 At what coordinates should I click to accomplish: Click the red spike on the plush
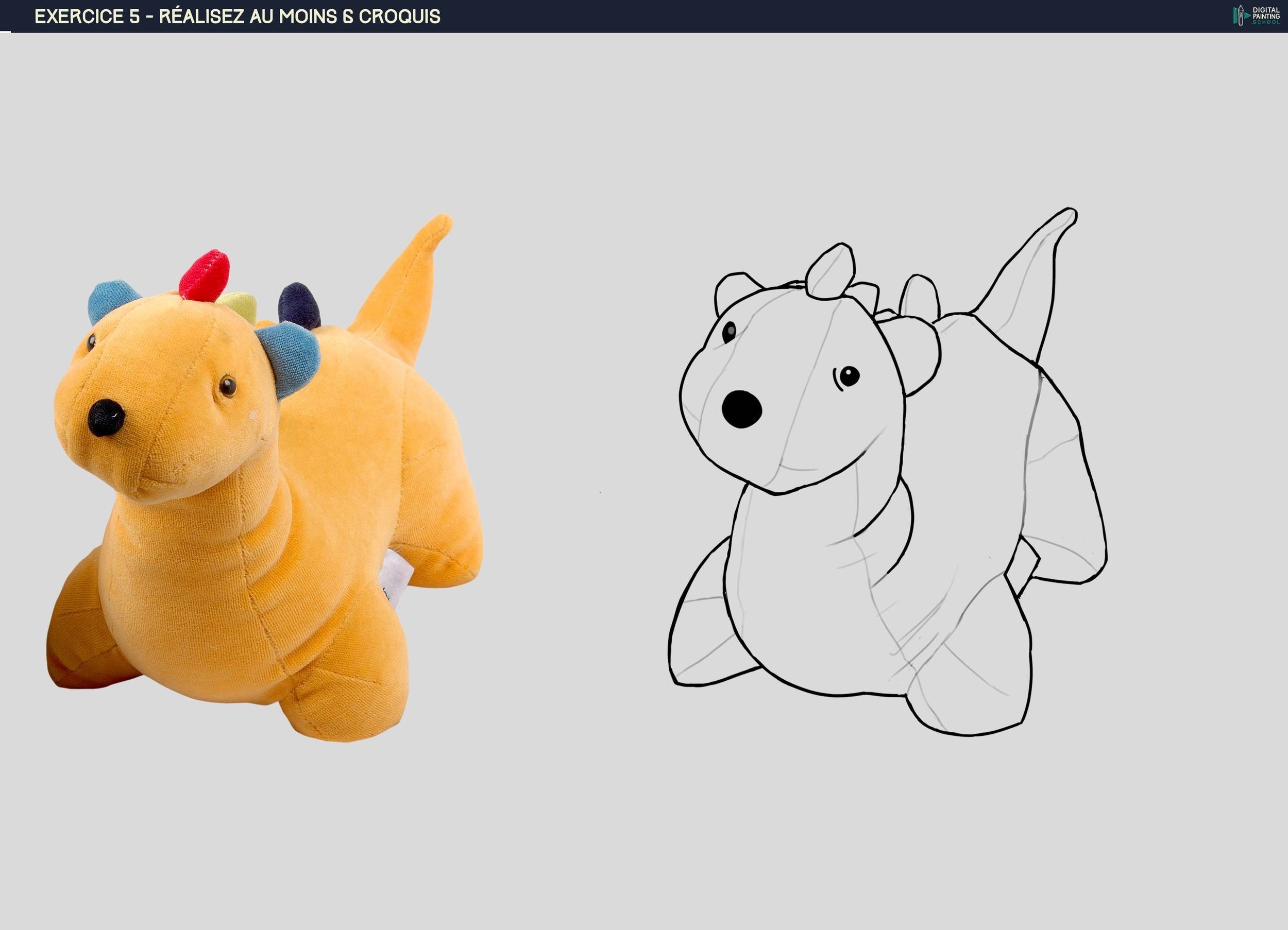tap(205, 274)
